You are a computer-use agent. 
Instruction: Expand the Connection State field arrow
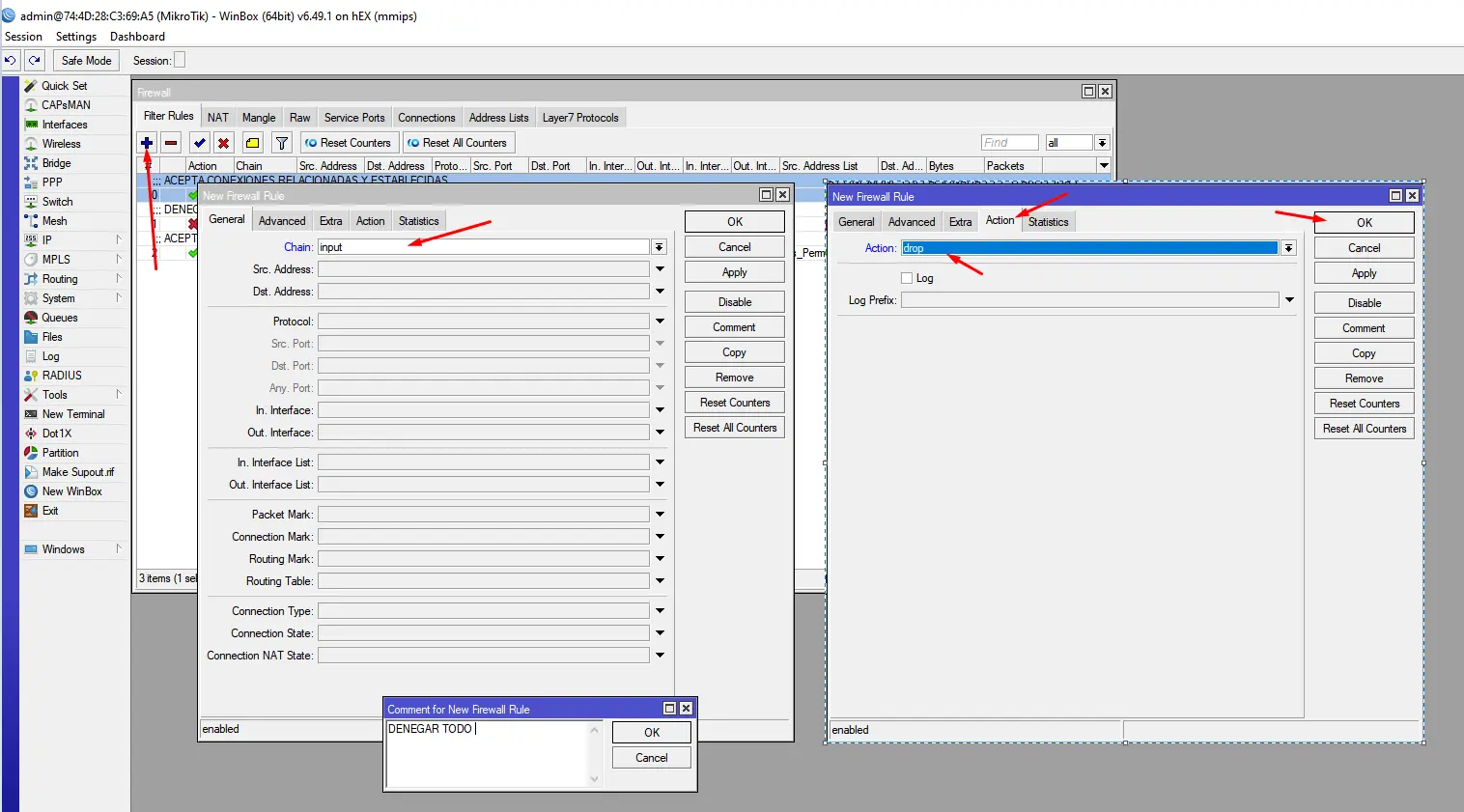tap(660, 633)
